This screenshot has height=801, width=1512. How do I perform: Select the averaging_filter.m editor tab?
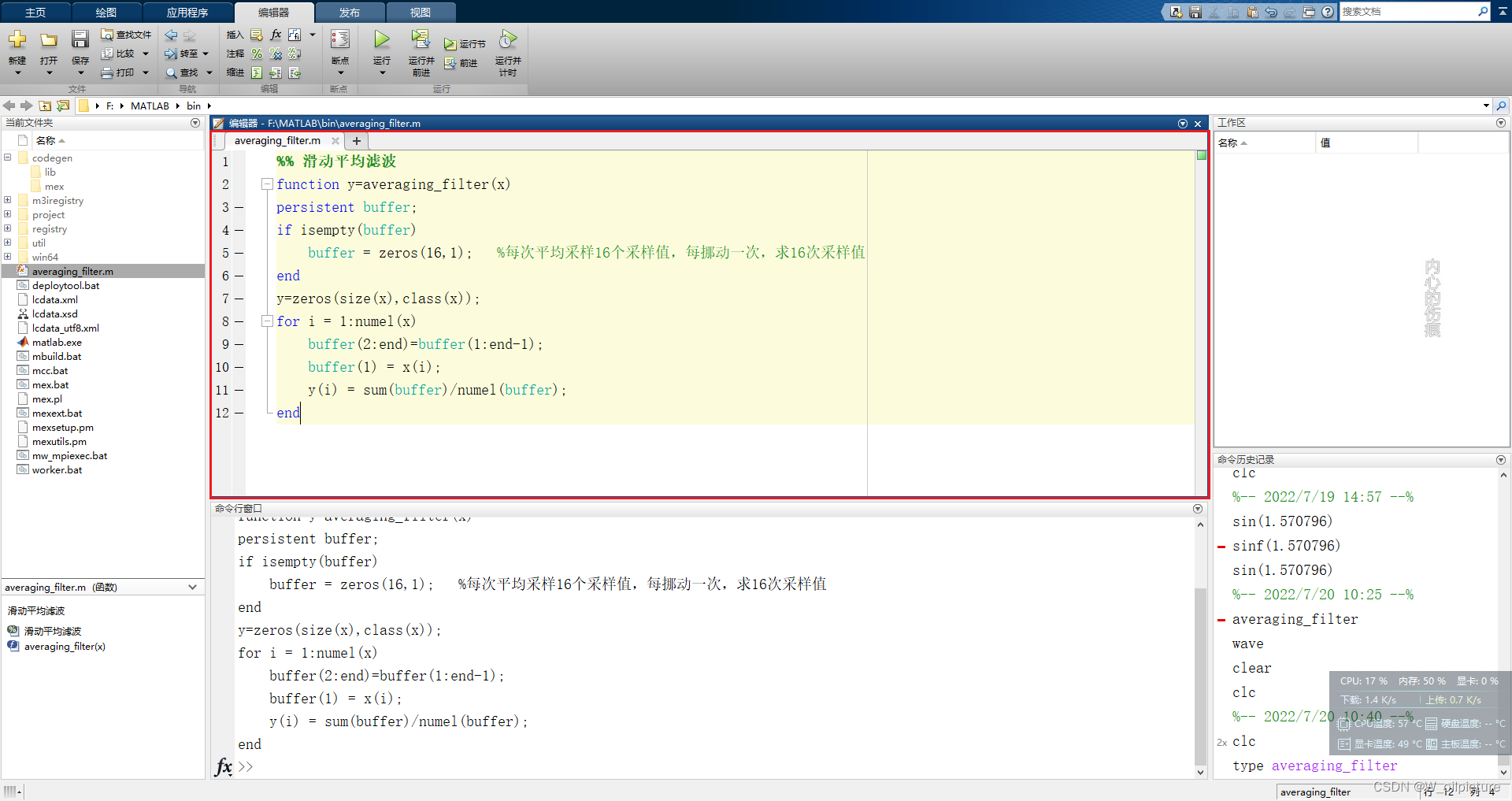point(277,141)
